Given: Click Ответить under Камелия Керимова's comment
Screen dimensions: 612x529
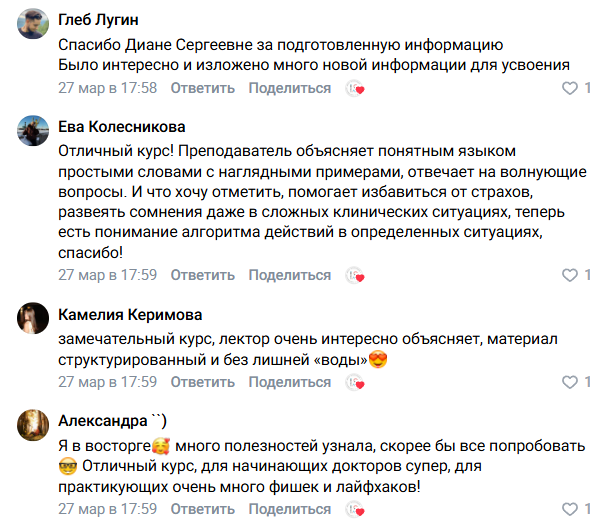Looking at the screenshot, I should click(x=203, y=382).
